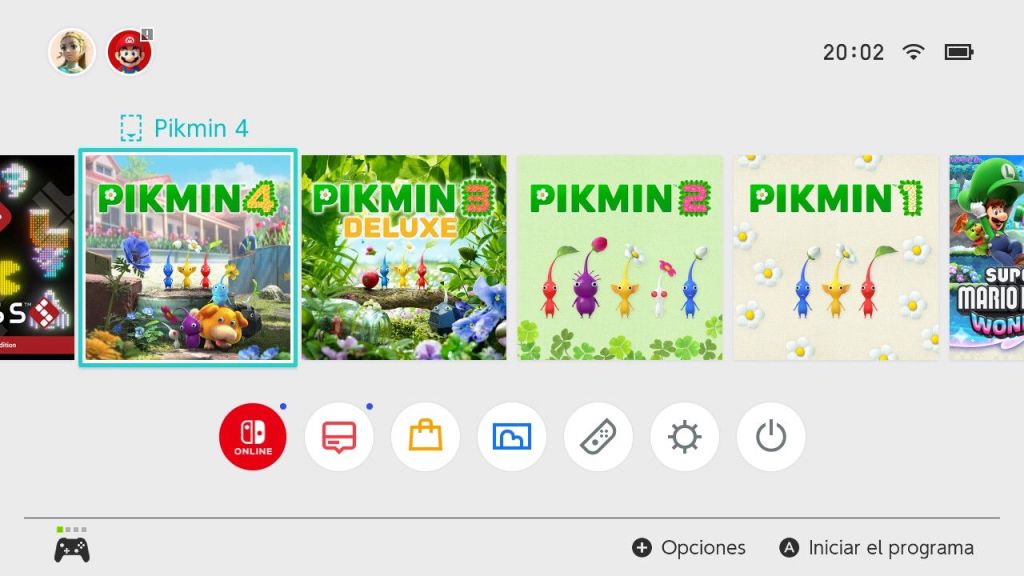The image size is (1024, 576).
Task: Select the Zelda user profile avatar
Action: click(x=72, y=52)
